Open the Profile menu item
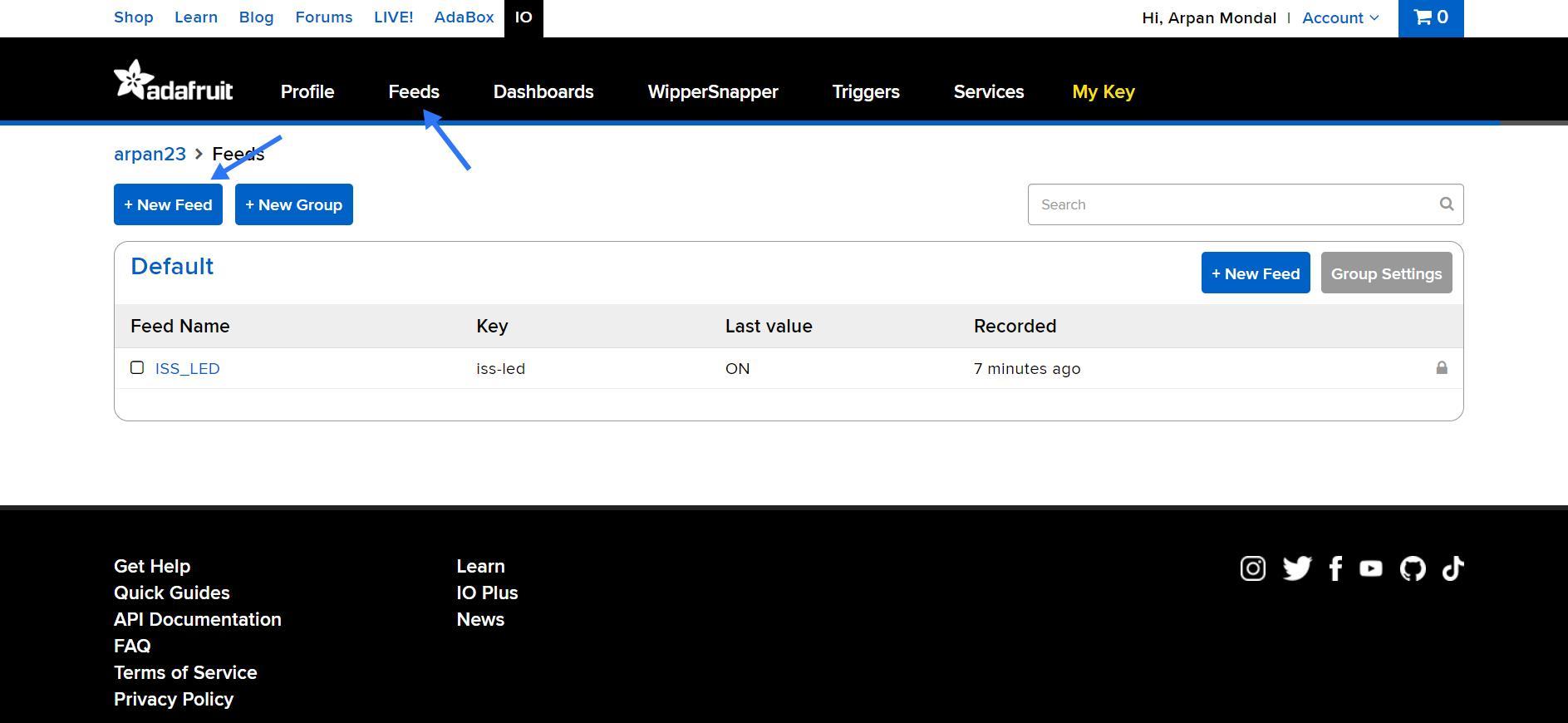 point(307,91)
